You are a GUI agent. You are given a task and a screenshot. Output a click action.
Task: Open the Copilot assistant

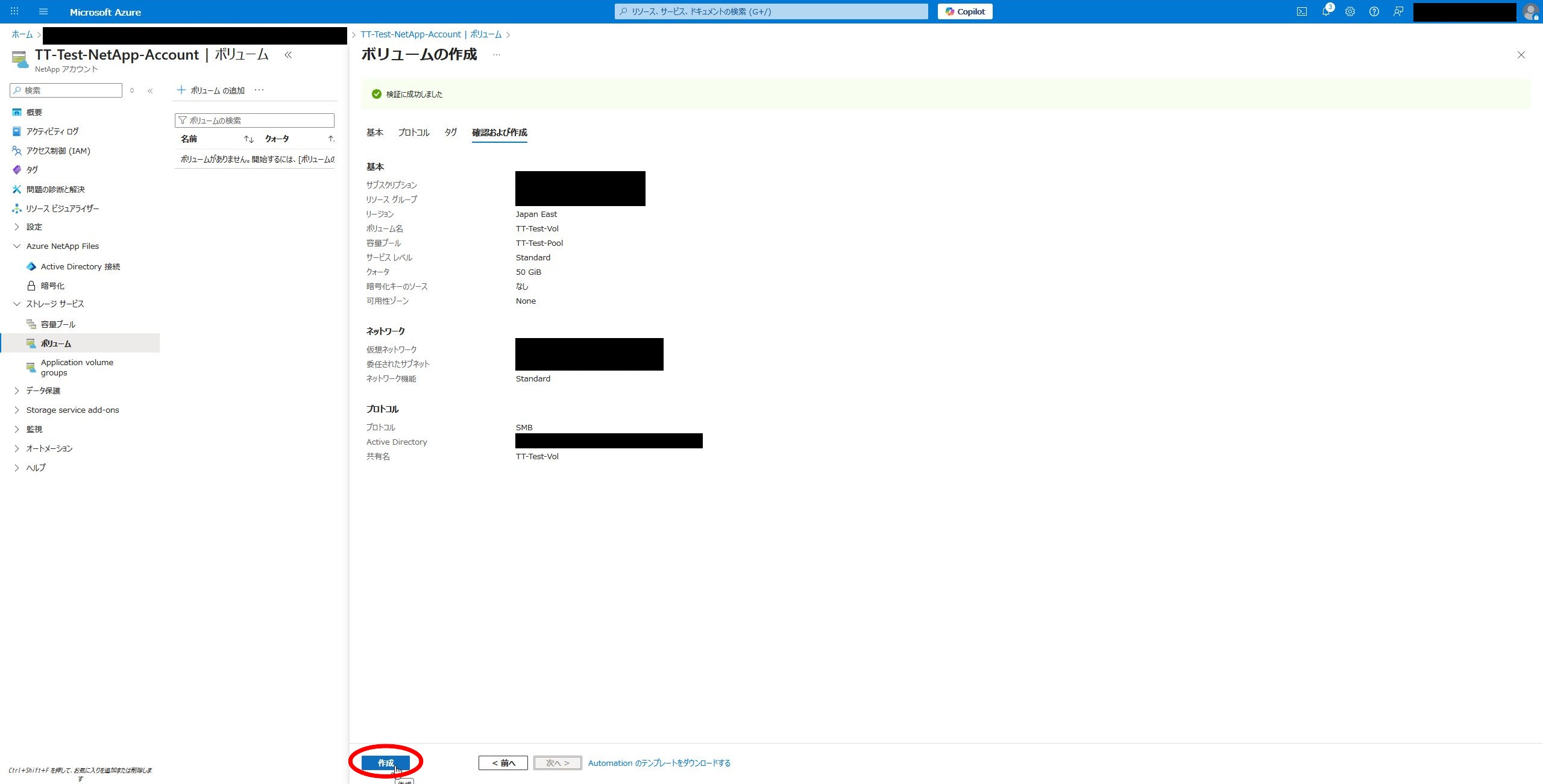pos(964,11)
